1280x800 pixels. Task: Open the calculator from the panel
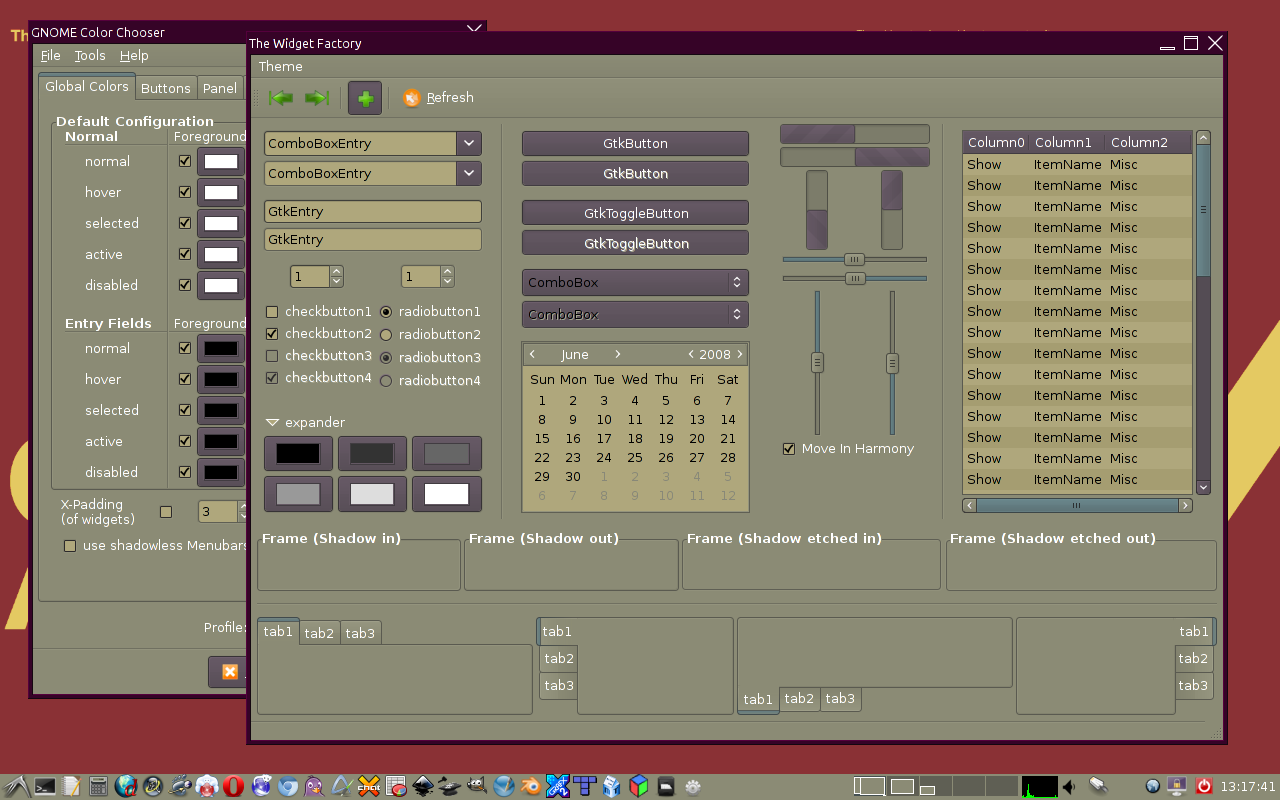[98, 786]
